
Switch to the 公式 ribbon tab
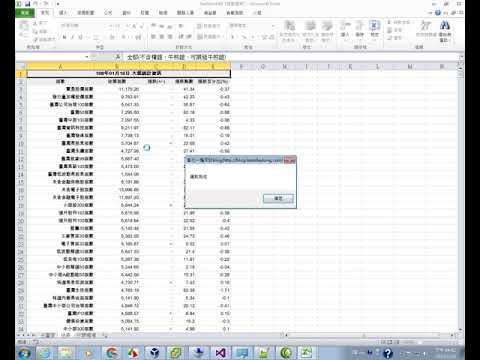108,13
